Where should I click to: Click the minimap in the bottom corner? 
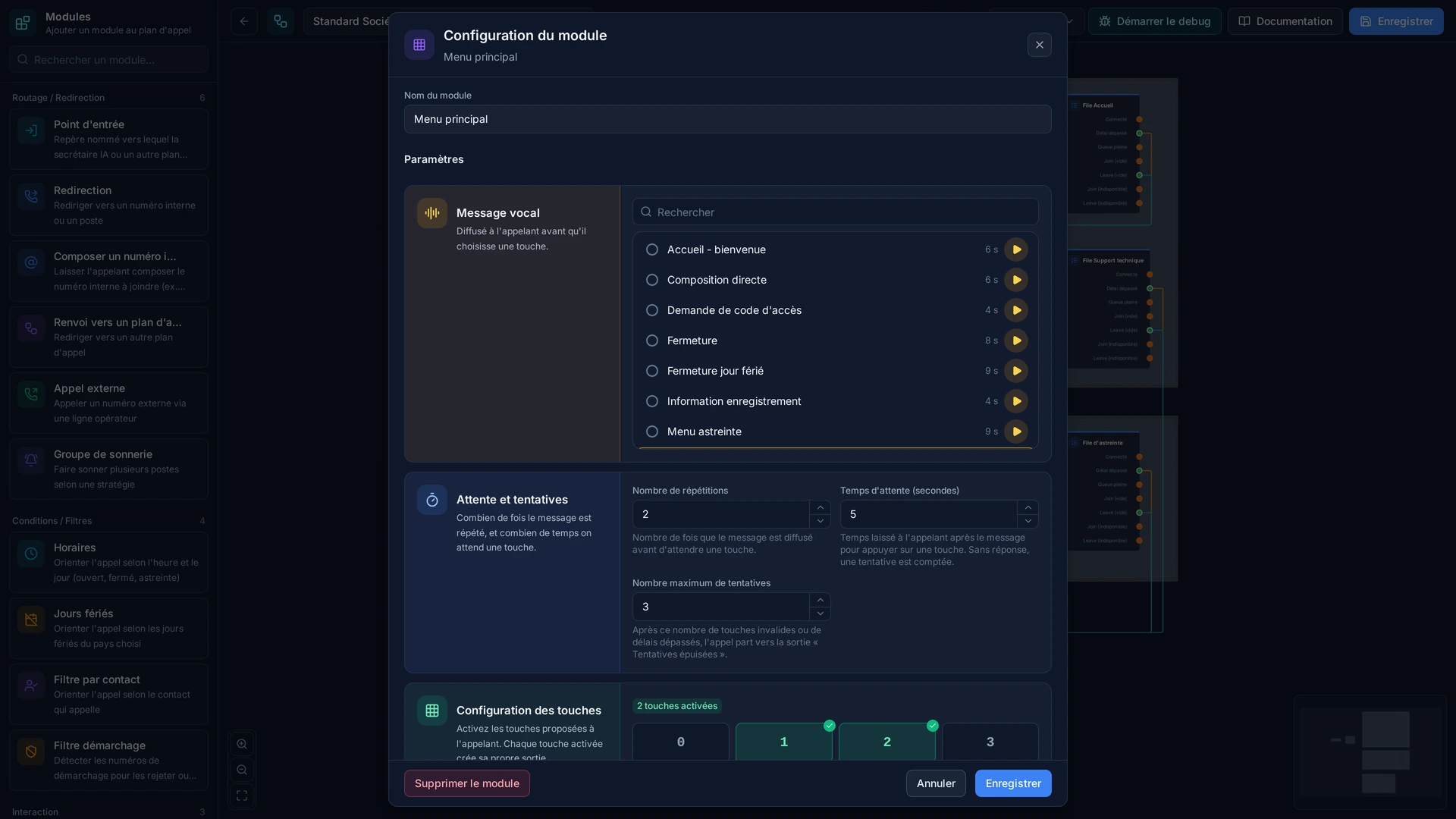(1370, 752)
